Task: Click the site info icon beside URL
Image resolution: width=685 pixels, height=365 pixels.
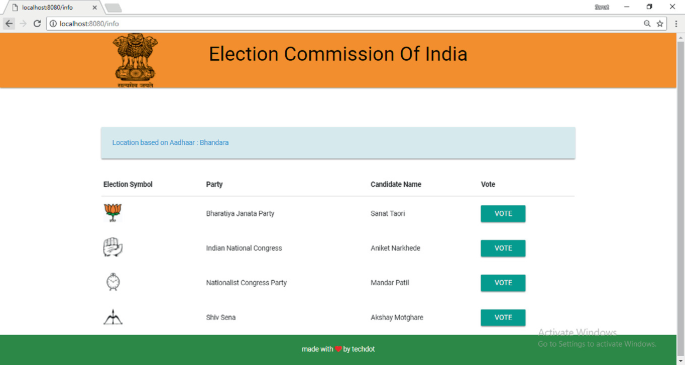Action: click(x=53, y=24)
